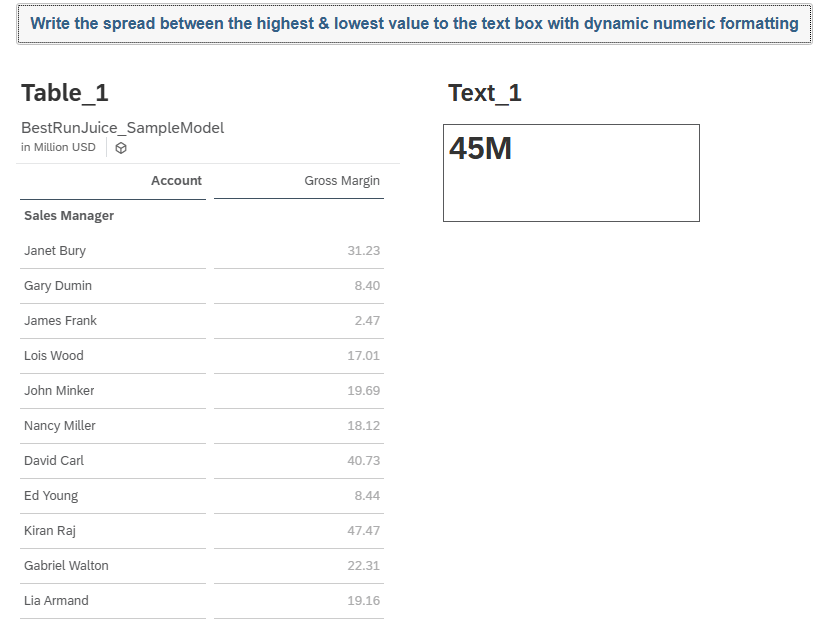Select the Account column header
820x628 pixels.
(x=176, y=181)
